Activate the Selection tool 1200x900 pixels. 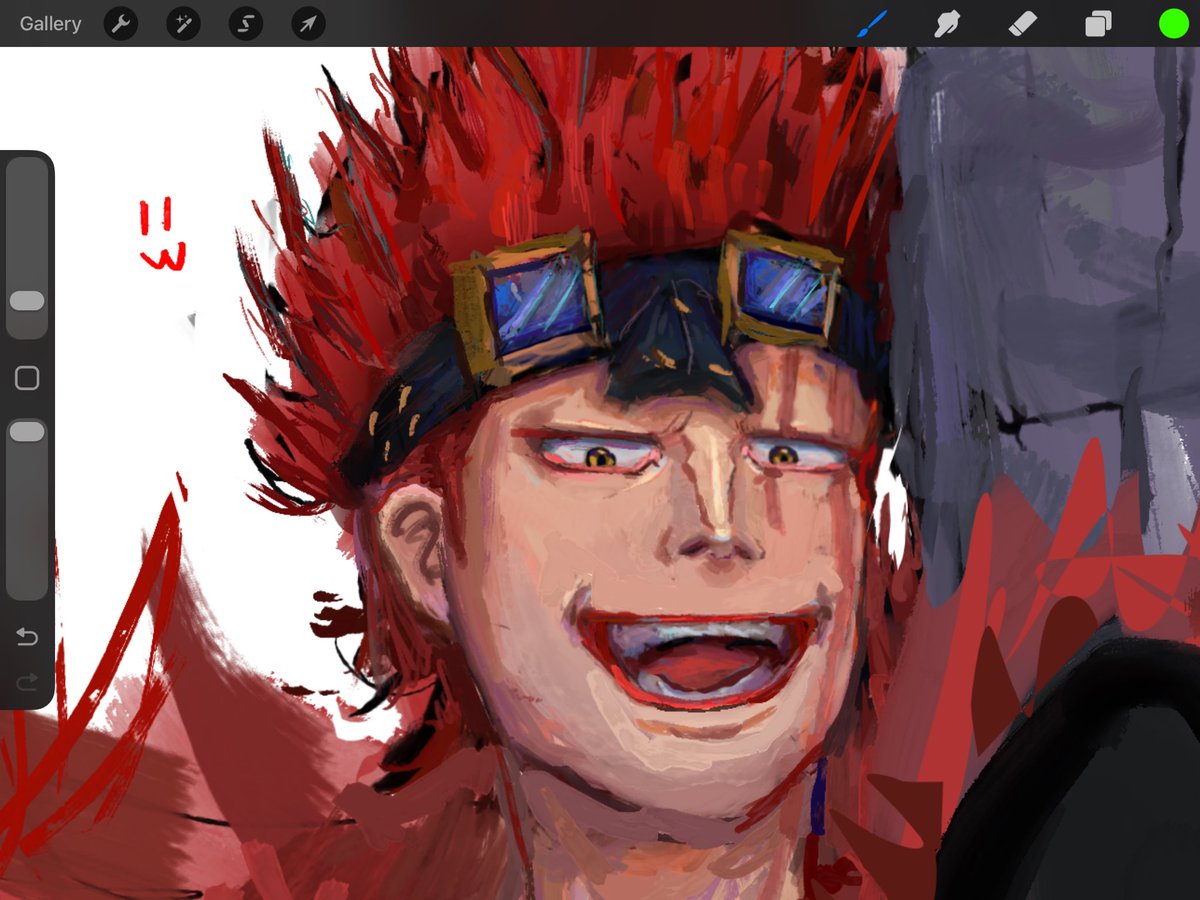(246, 24)
